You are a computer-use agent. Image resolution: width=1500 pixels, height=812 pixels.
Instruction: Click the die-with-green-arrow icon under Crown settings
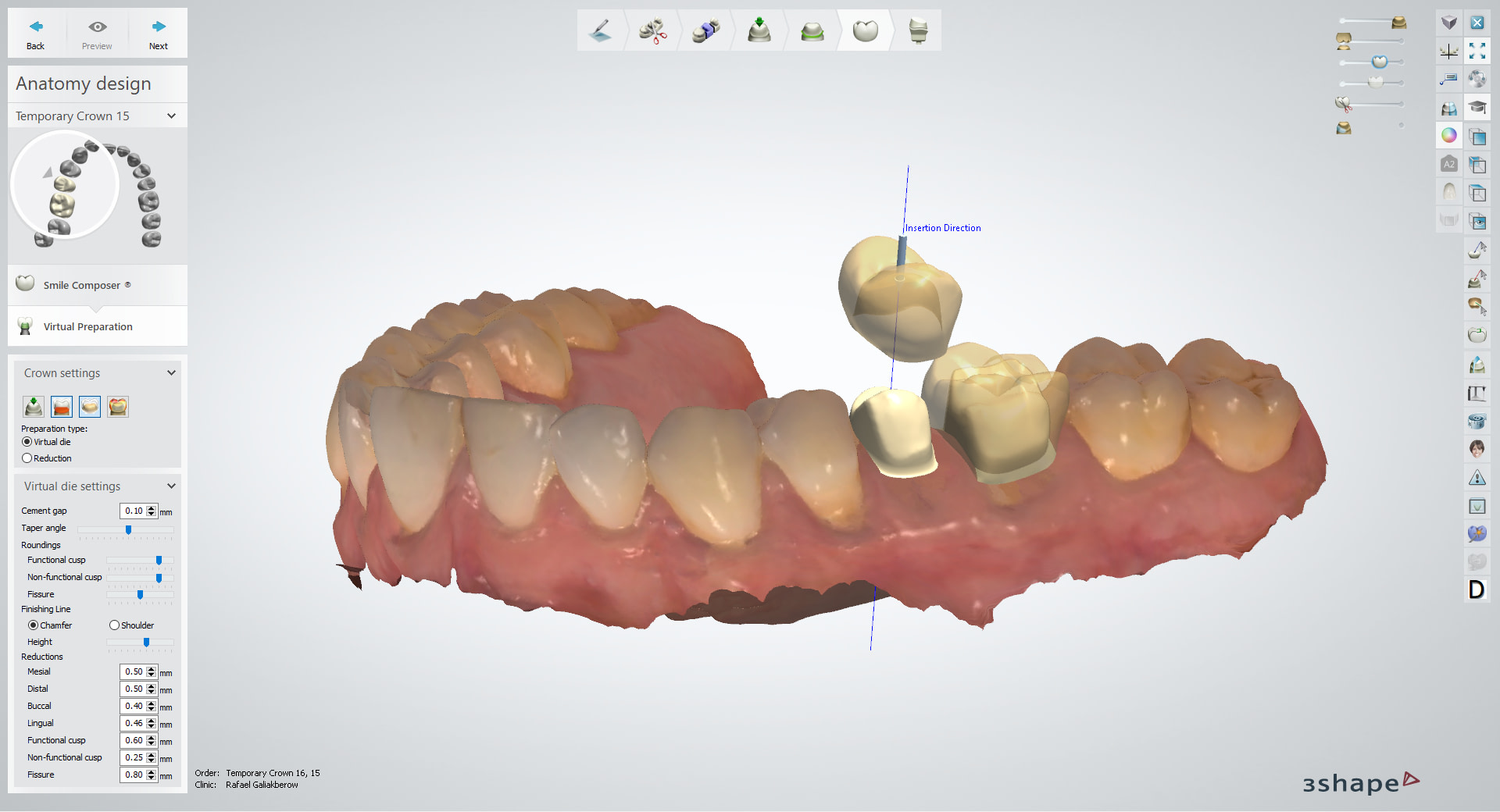33,406
